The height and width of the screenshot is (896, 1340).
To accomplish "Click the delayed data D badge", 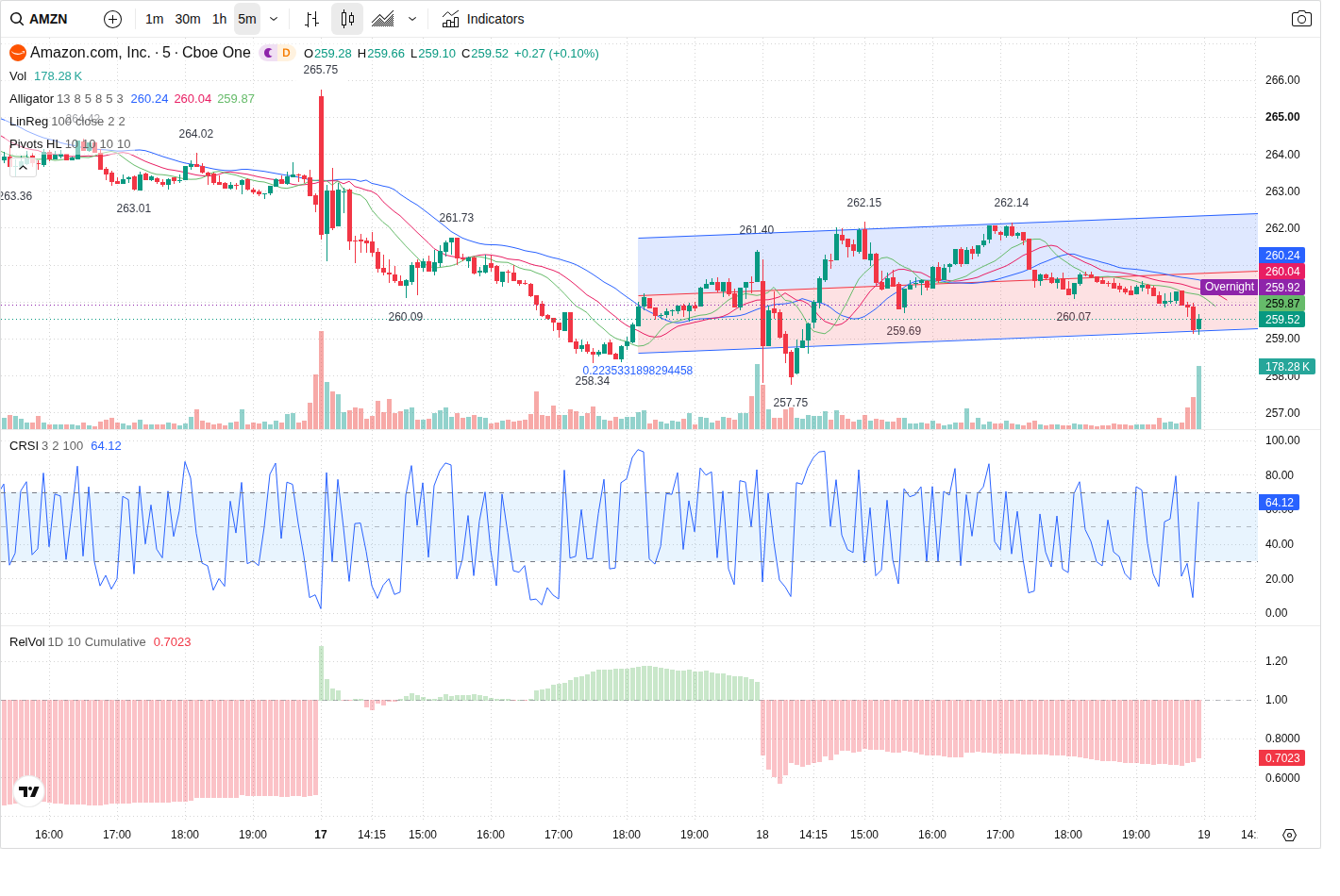I will click(286, 53).
